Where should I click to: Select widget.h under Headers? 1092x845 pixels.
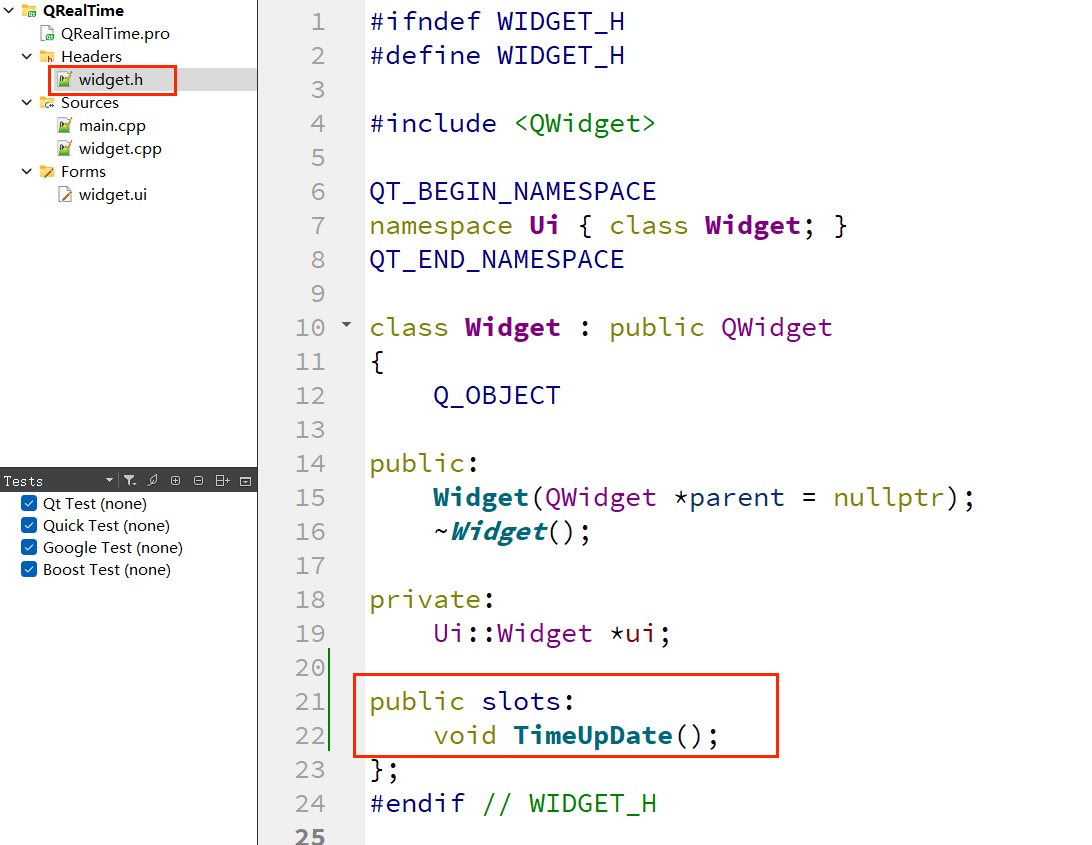coord(111,79)
